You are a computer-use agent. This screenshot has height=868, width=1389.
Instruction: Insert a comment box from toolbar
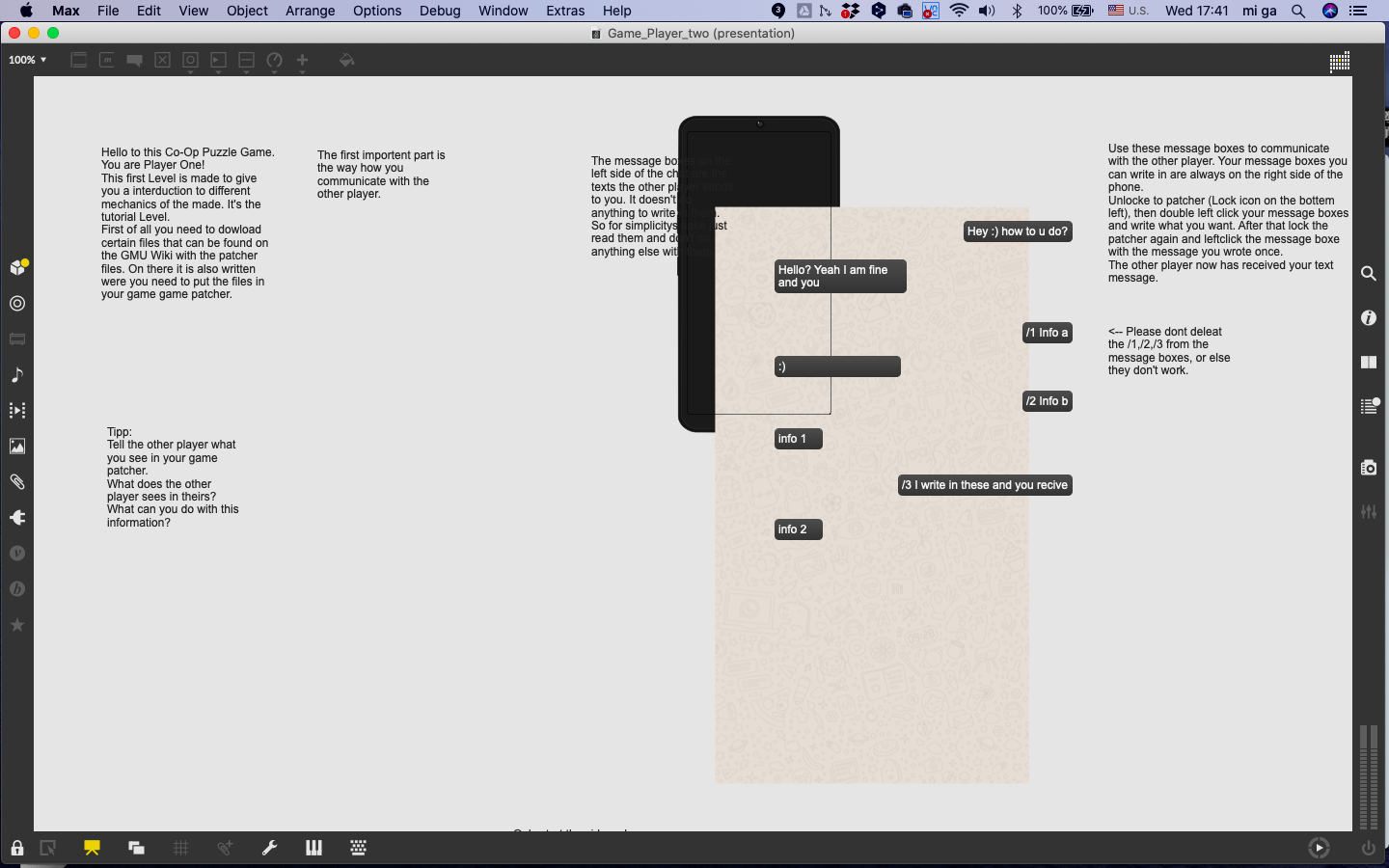coord(135,60)
